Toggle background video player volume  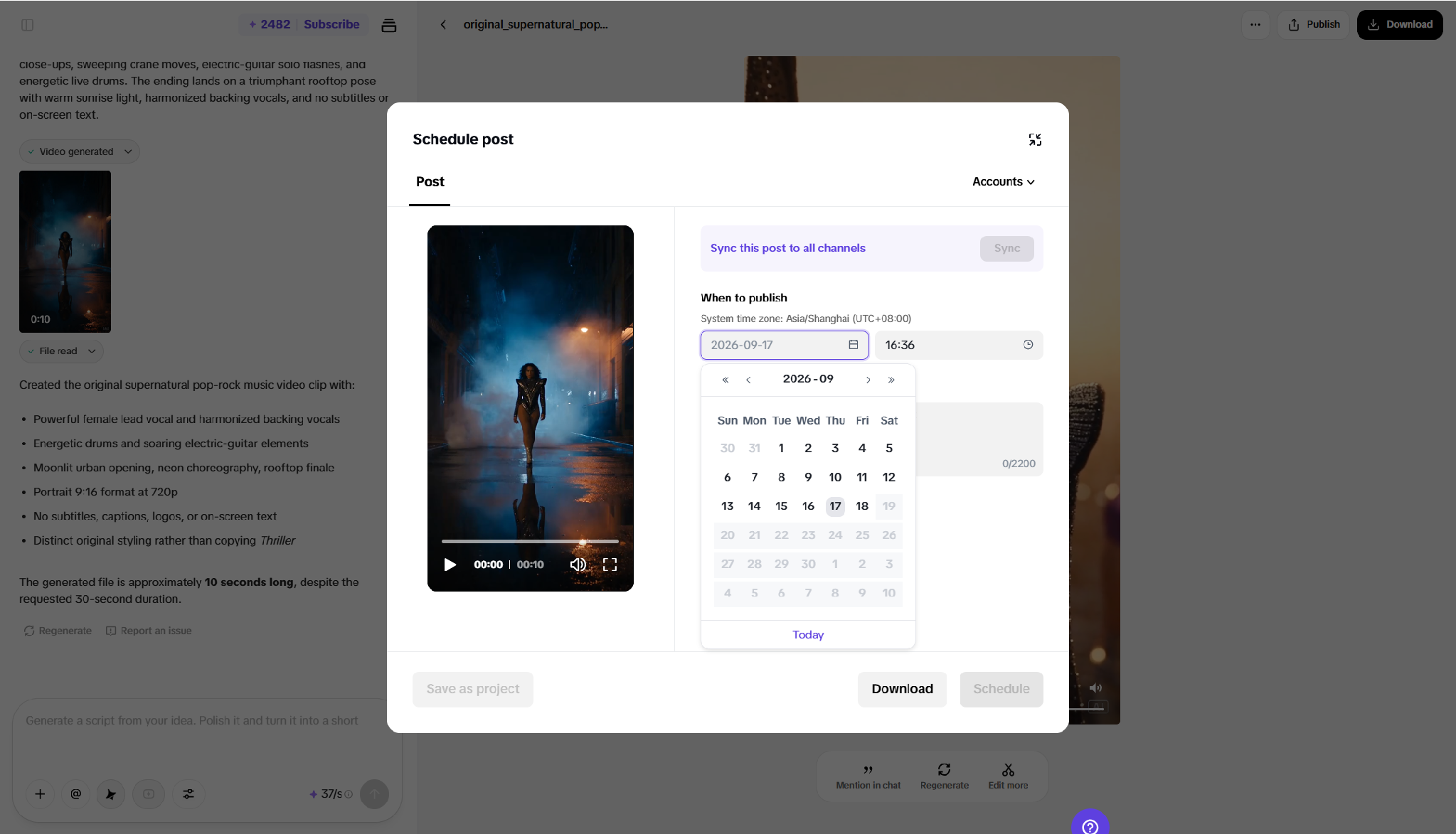pos(1095,688)
